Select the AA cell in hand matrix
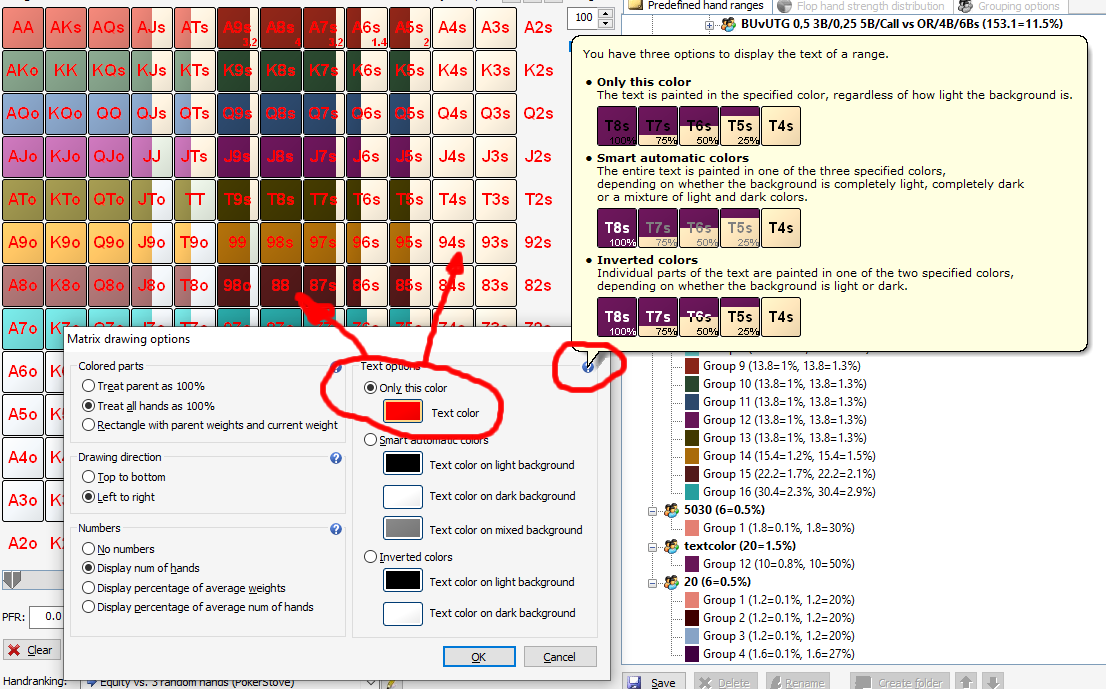 (23, 28)
